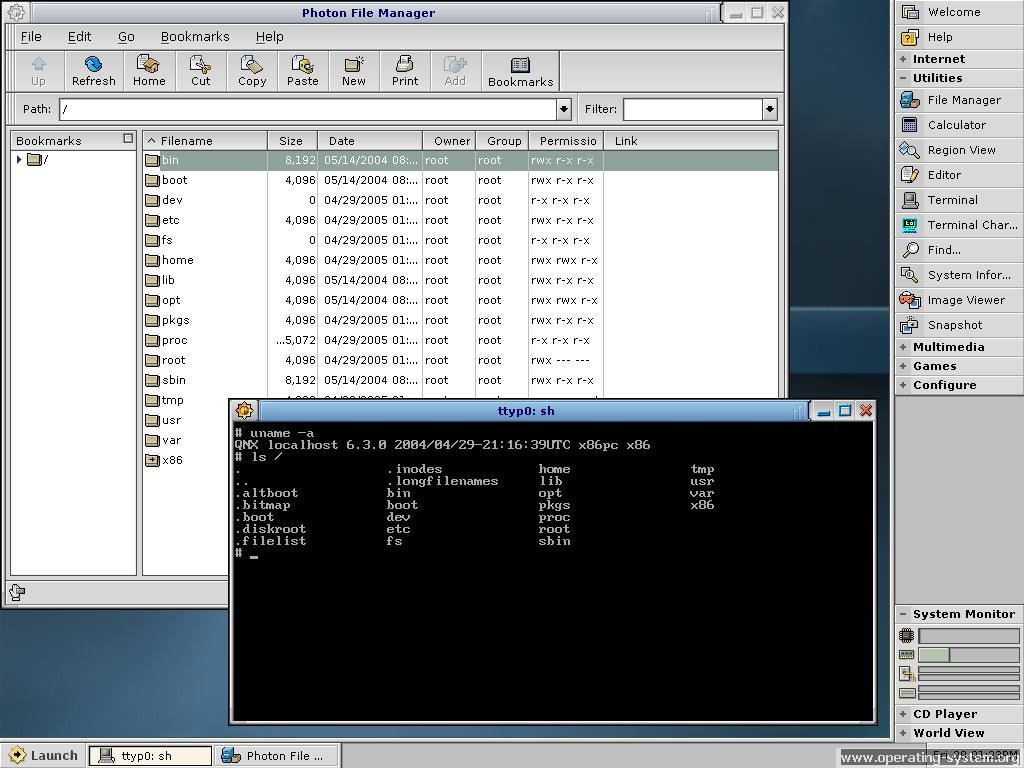Expand the Configure shelf group
Viewport: 1024px width, 768px height.
903,385
